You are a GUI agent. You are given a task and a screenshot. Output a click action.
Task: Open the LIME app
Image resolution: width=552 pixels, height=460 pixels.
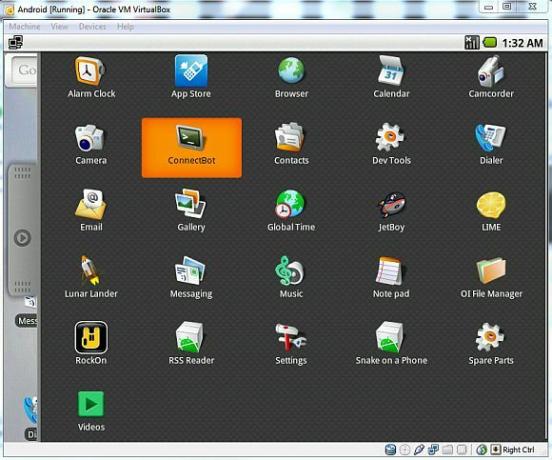[x=491, y=211]
